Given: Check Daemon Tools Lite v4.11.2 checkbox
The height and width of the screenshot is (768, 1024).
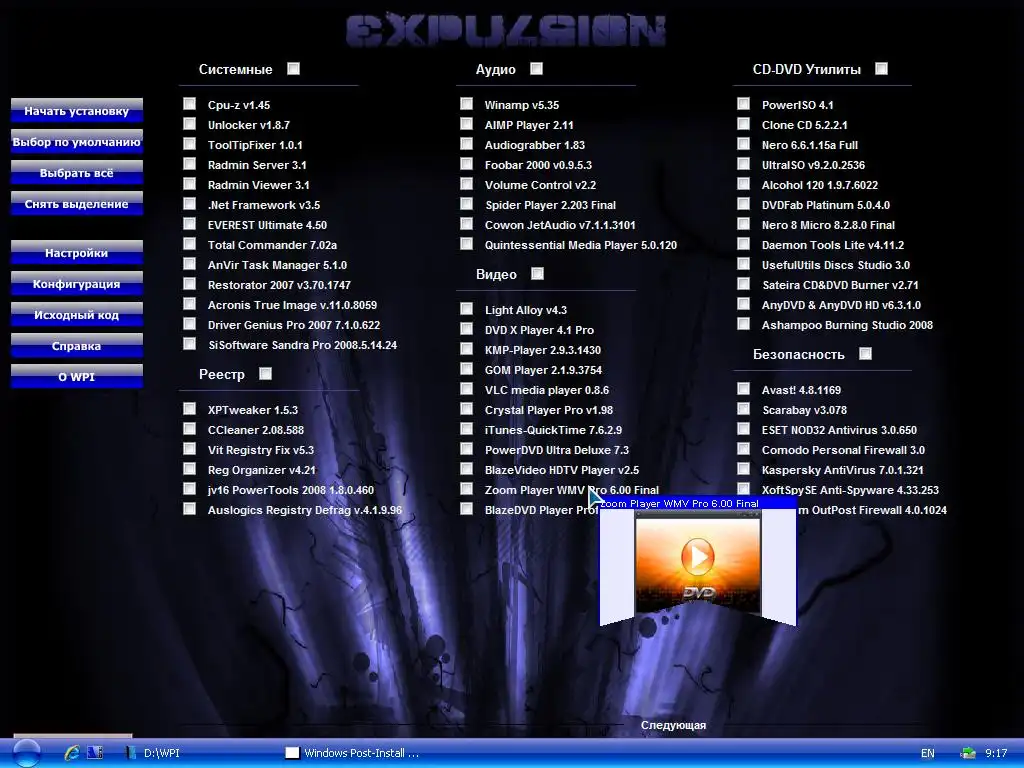Looking at the screenshot, I should tap(743, 244).
